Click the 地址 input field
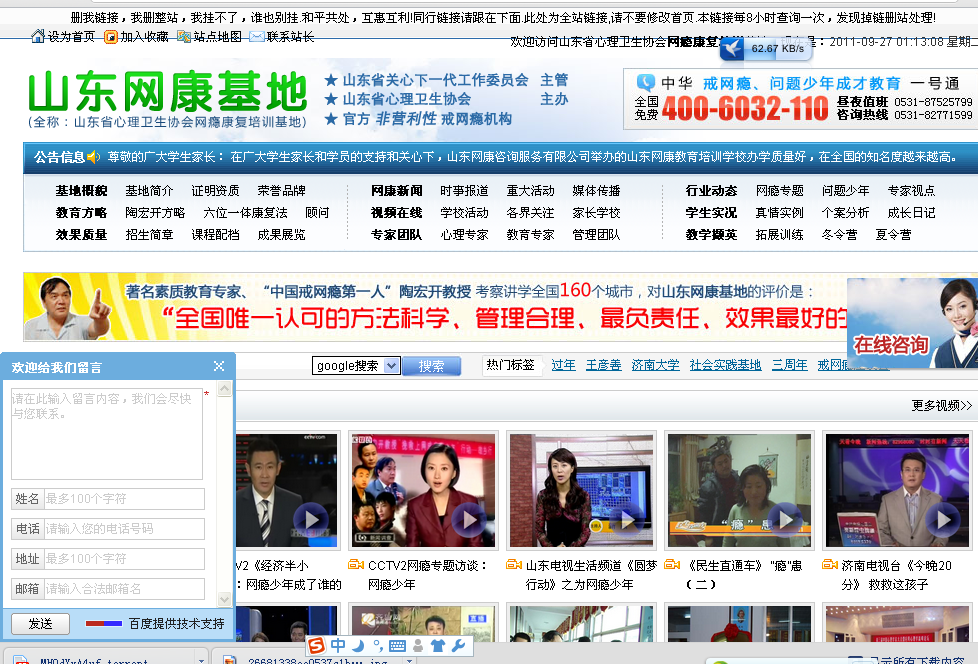 (x=124, y=559)
